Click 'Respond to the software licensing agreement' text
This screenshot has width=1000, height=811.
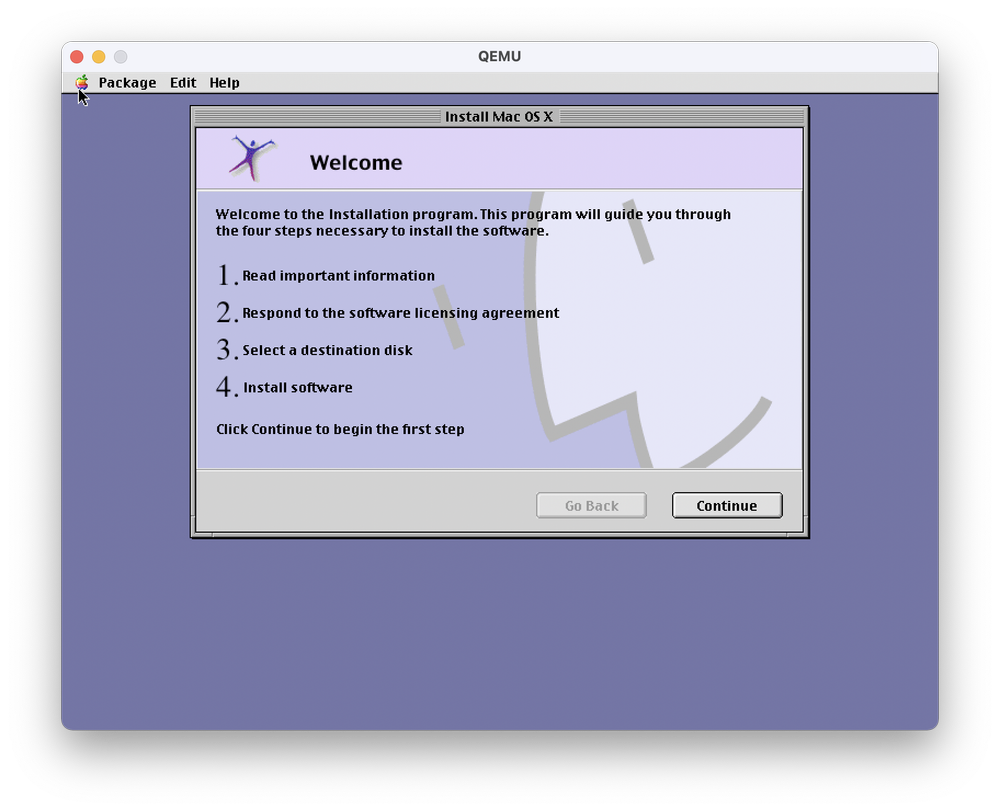pos(401,313)
